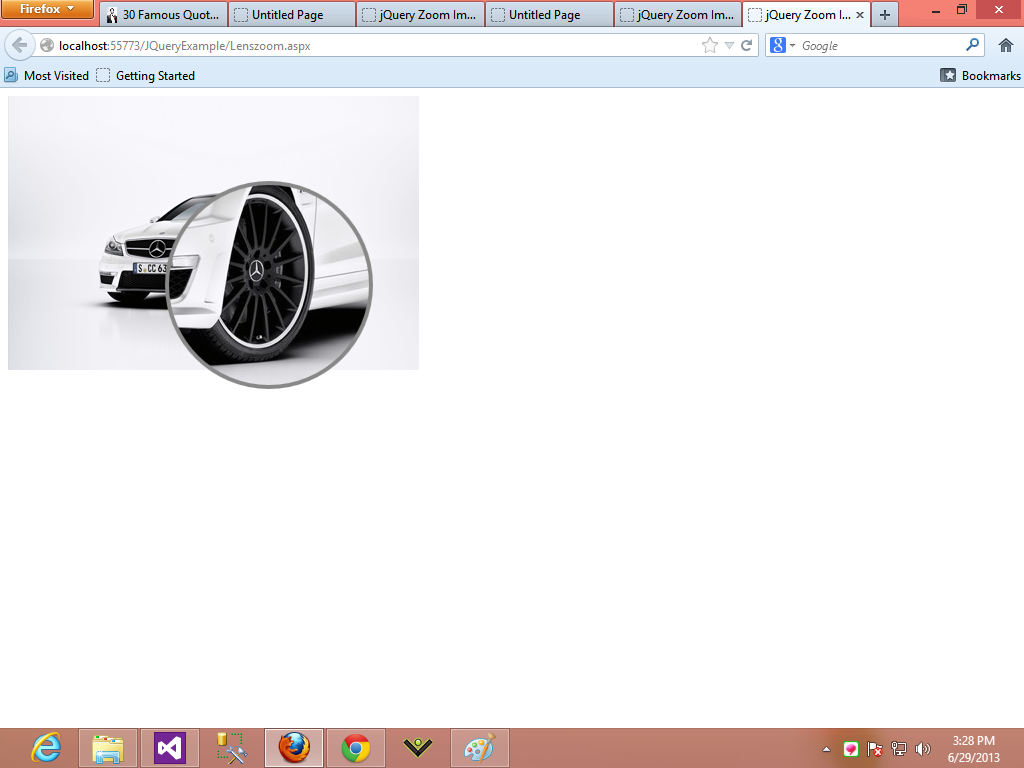1024x768 pixels.
Task: Open the Google search engine selector
Action: [782, 46]
